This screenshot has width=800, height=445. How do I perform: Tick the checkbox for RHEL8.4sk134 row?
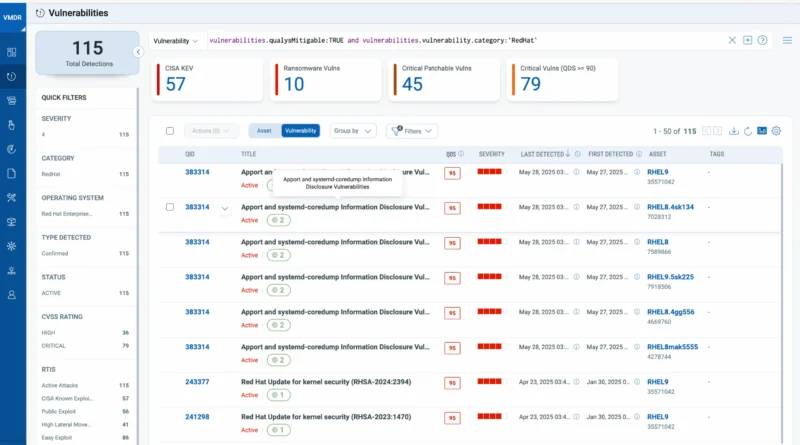[x=170, y=207]
